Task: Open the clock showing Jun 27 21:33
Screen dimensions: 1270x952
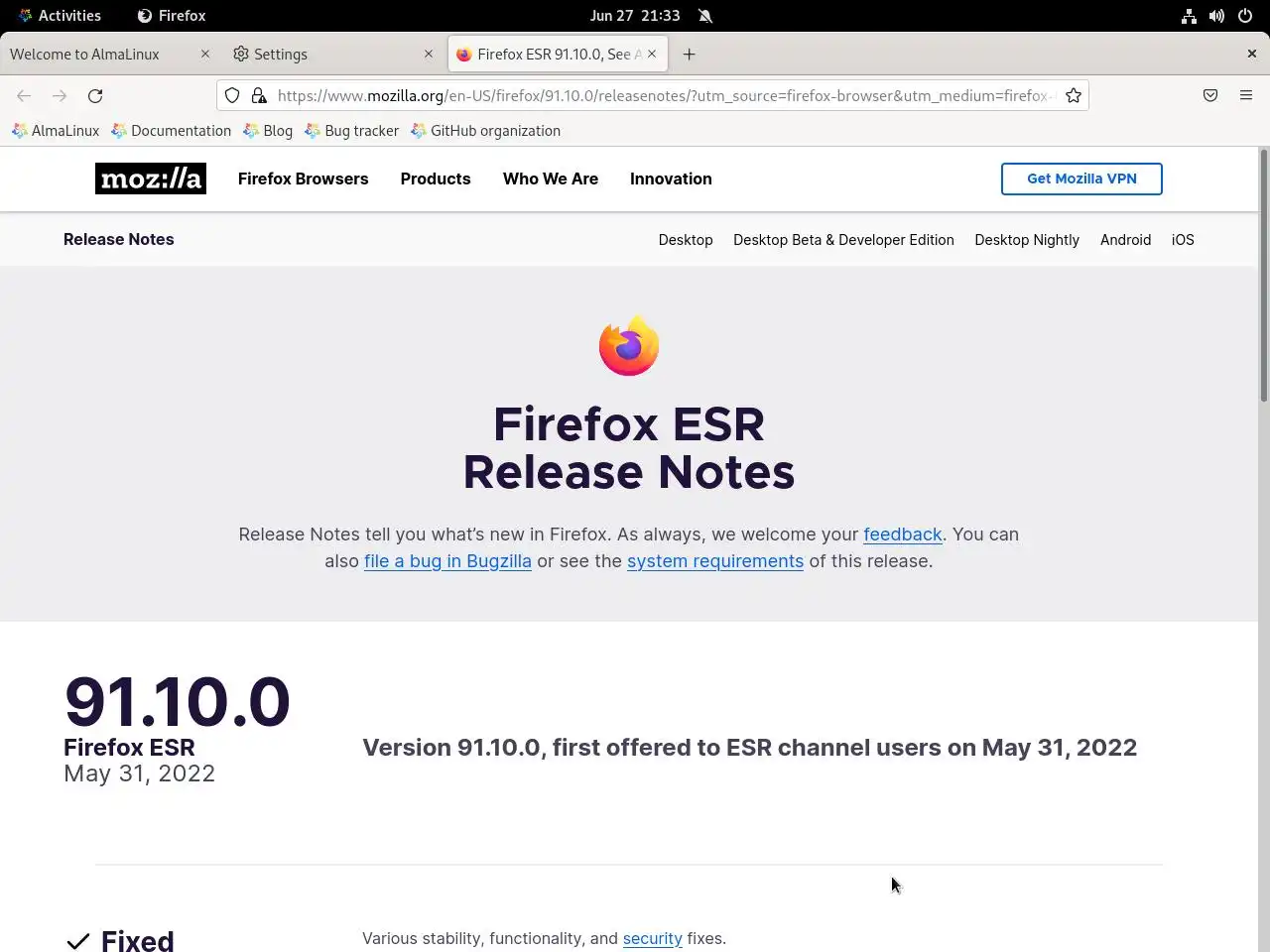Action: pos(635,16)
